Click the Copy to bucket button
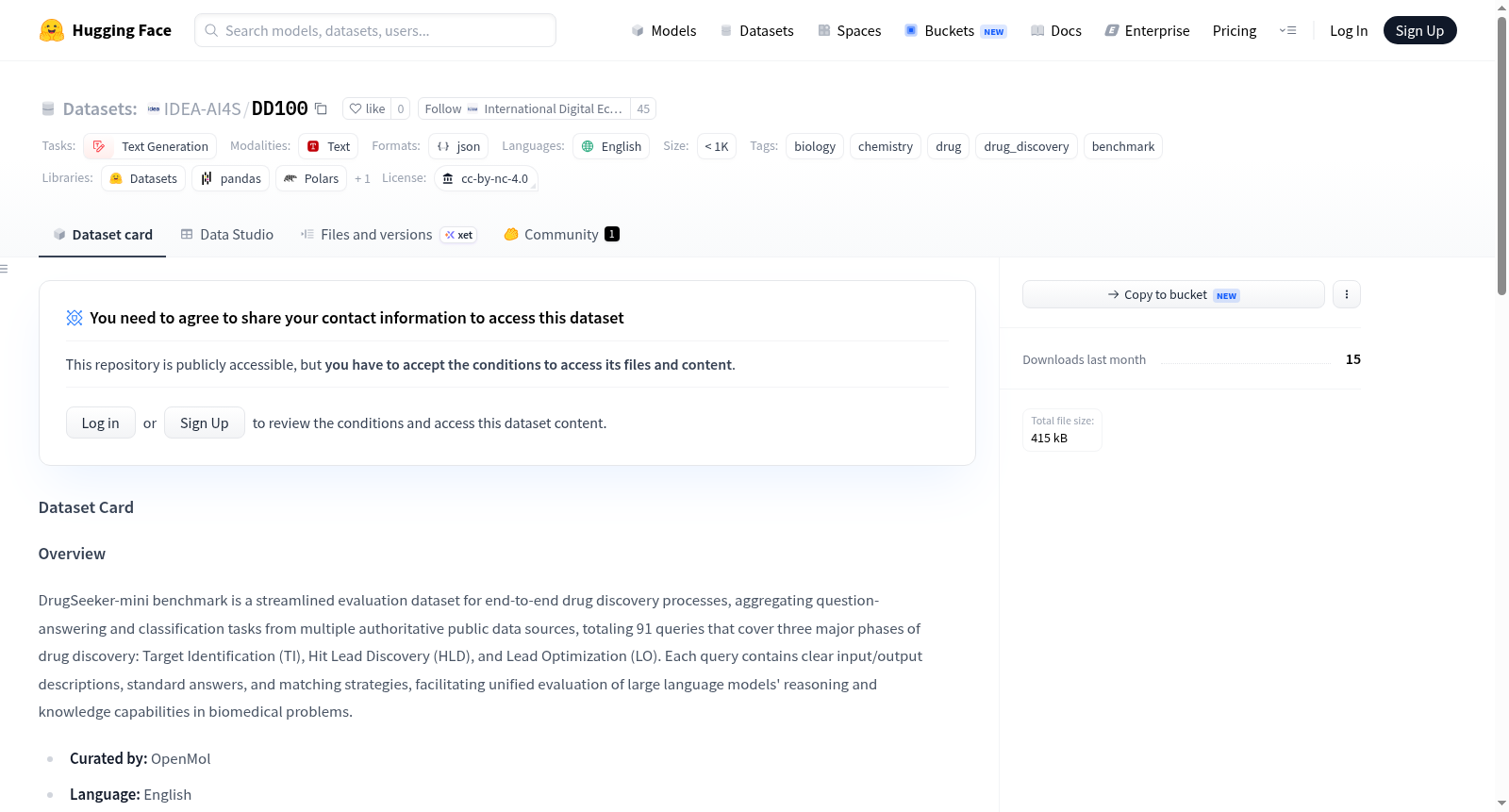 (x=1173, y=294)
